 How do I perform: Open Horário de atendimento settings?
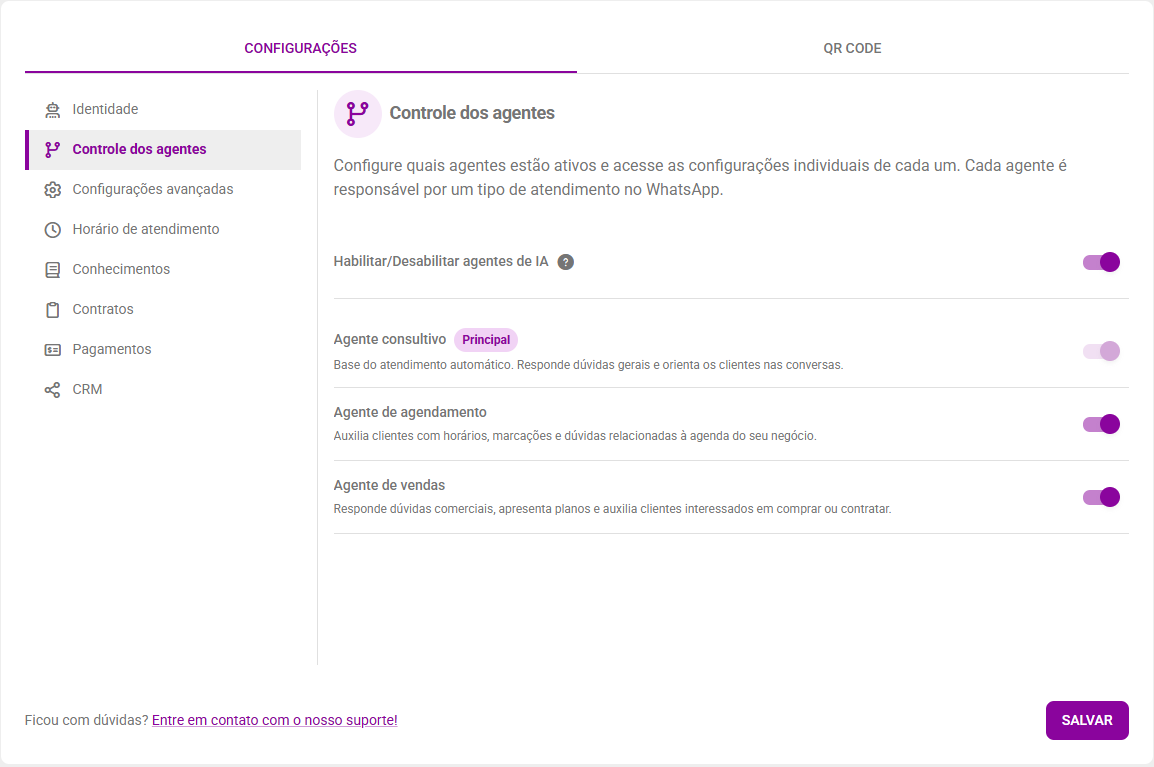click(x=163, y=230)
